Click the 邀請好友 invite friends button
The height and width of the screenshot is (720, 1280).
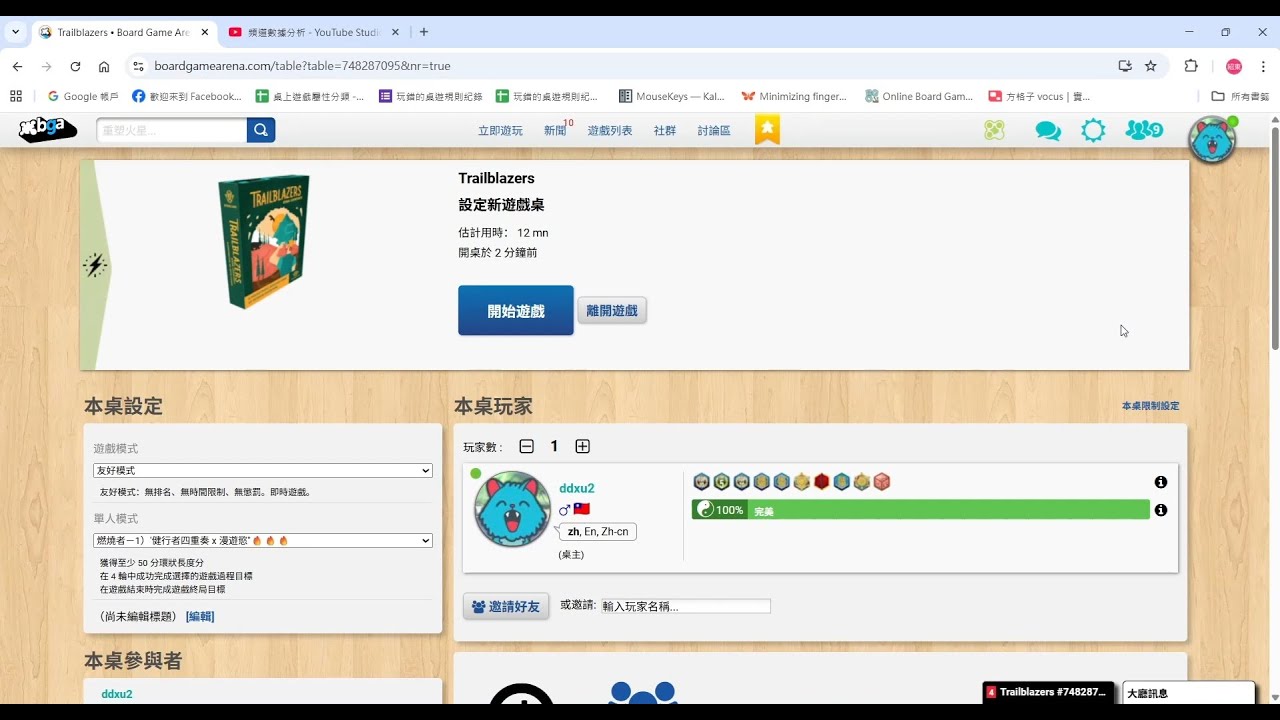point(506,606)
